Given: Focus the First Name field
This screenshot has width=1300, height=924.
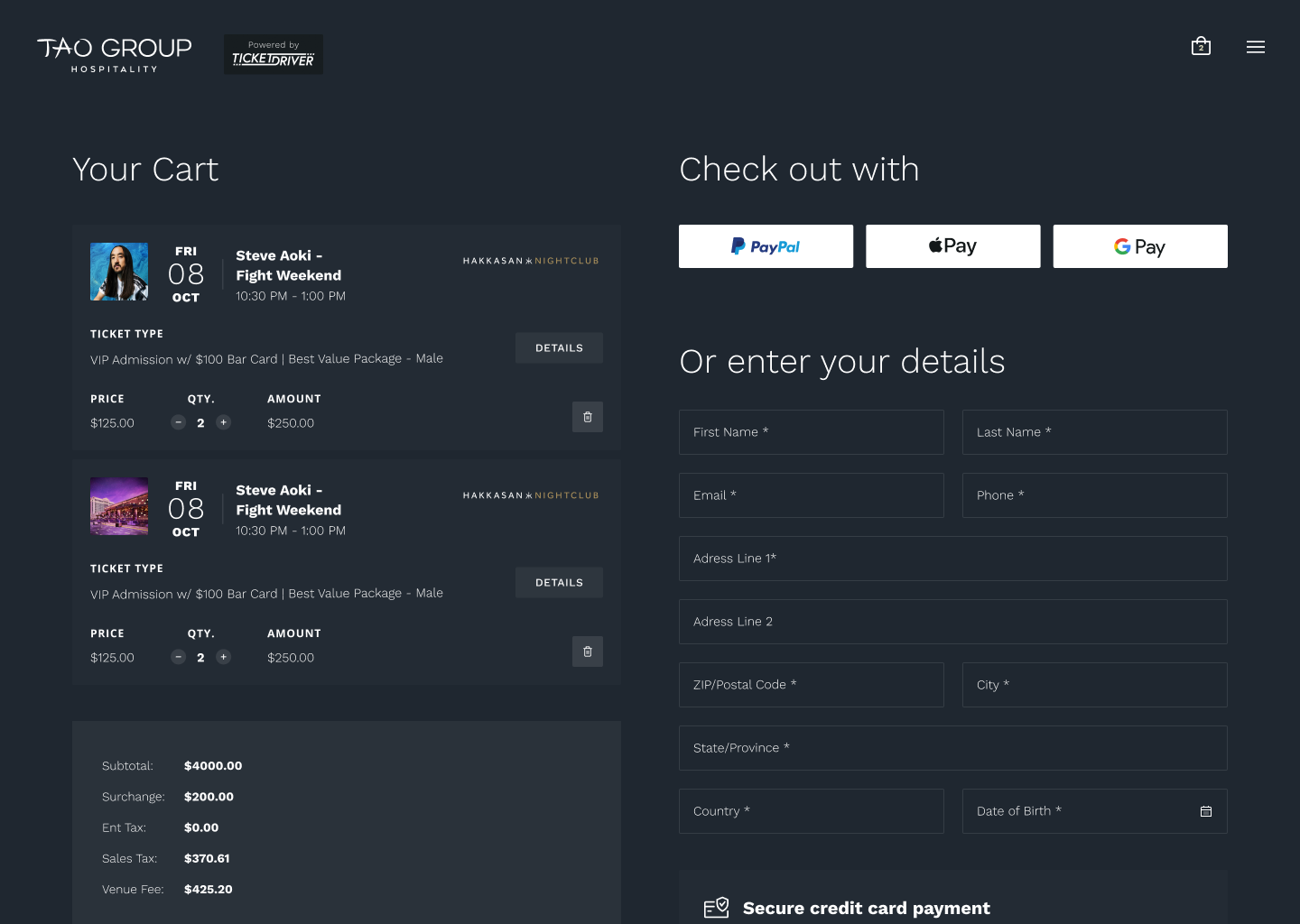Looking at the screenshot, I should click(812, 432).
